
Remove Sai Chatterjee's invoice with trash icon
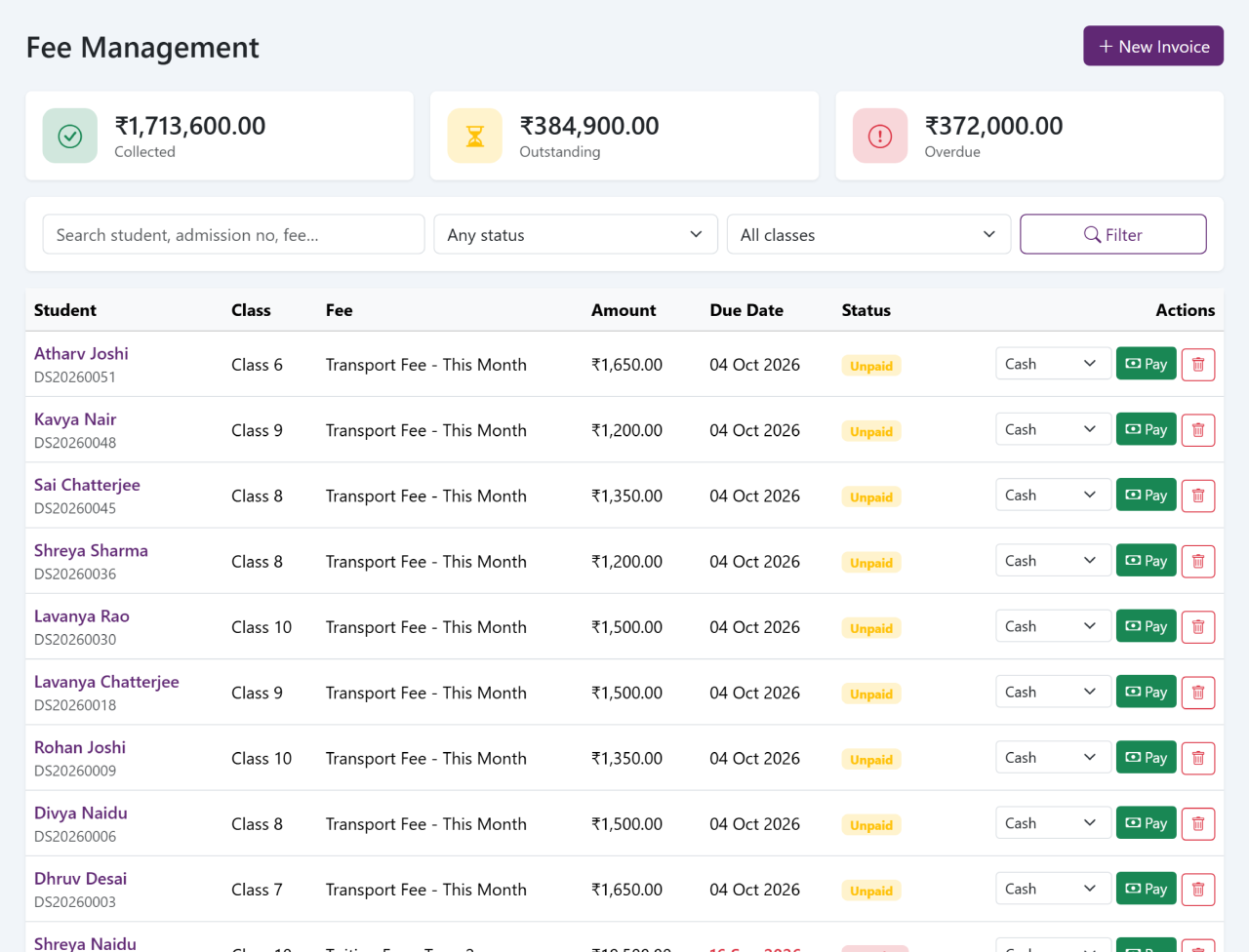coord(1198,496)
